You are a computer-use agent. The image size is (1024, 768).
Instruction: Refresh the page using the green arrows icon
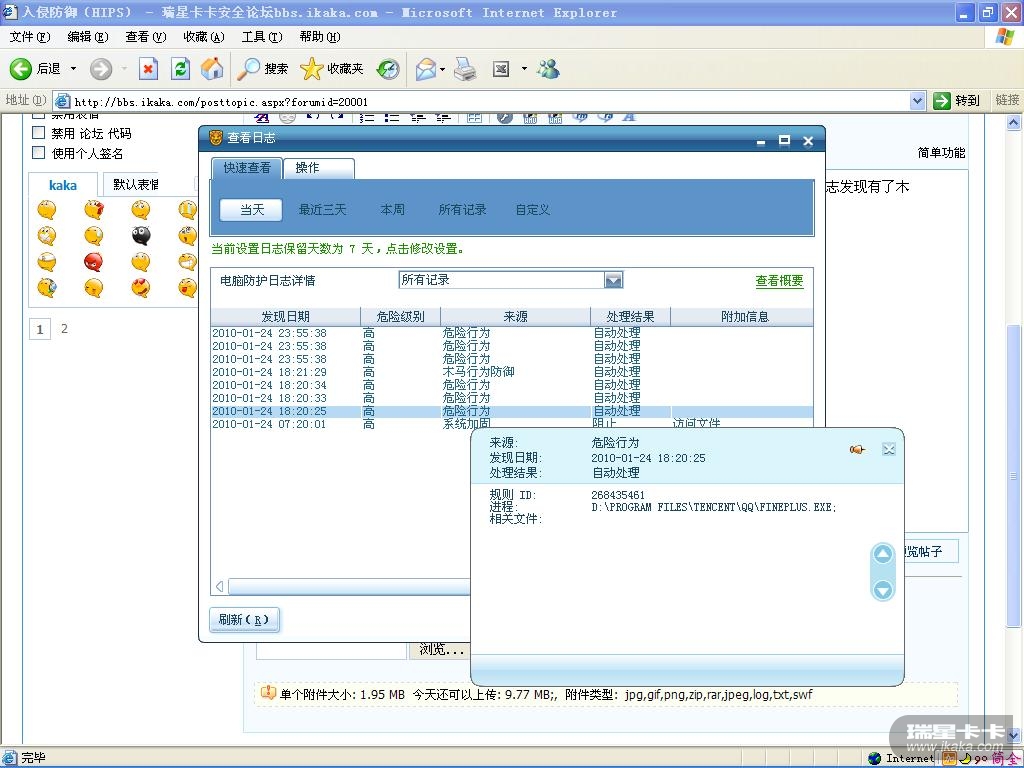[180, 69]
